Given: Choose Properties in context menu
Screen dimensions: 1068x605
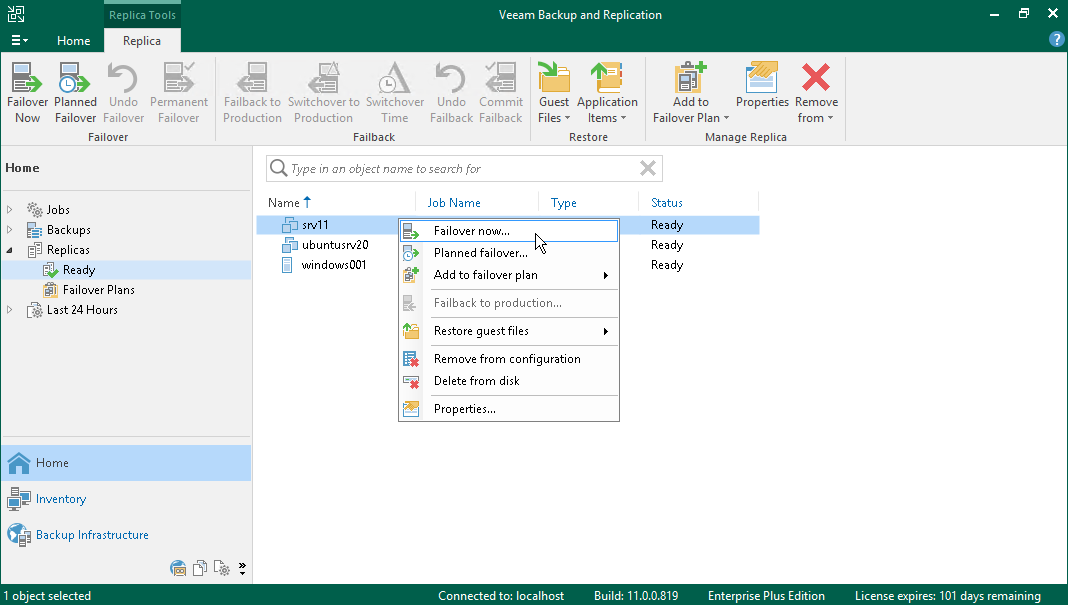Looking at the screenshot, I should click(509, 409).
